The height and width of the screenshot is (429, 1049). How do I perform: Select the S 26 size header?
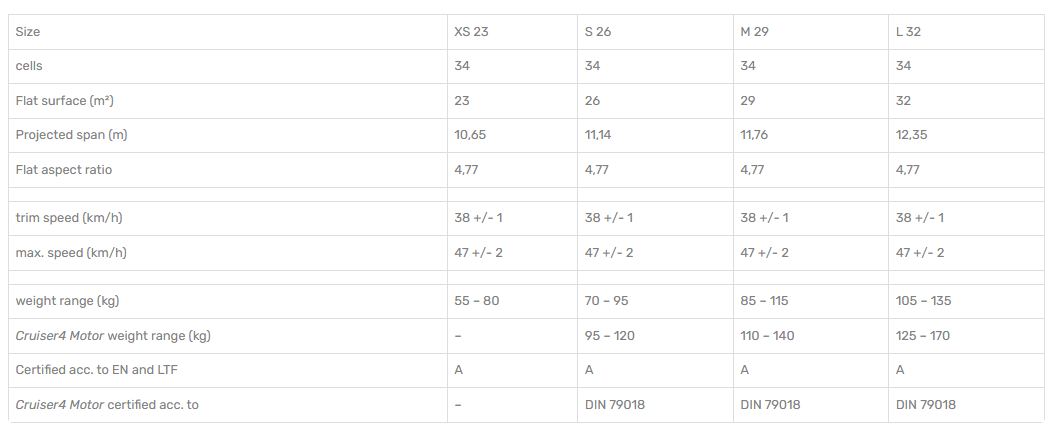[x=597, y=31]
